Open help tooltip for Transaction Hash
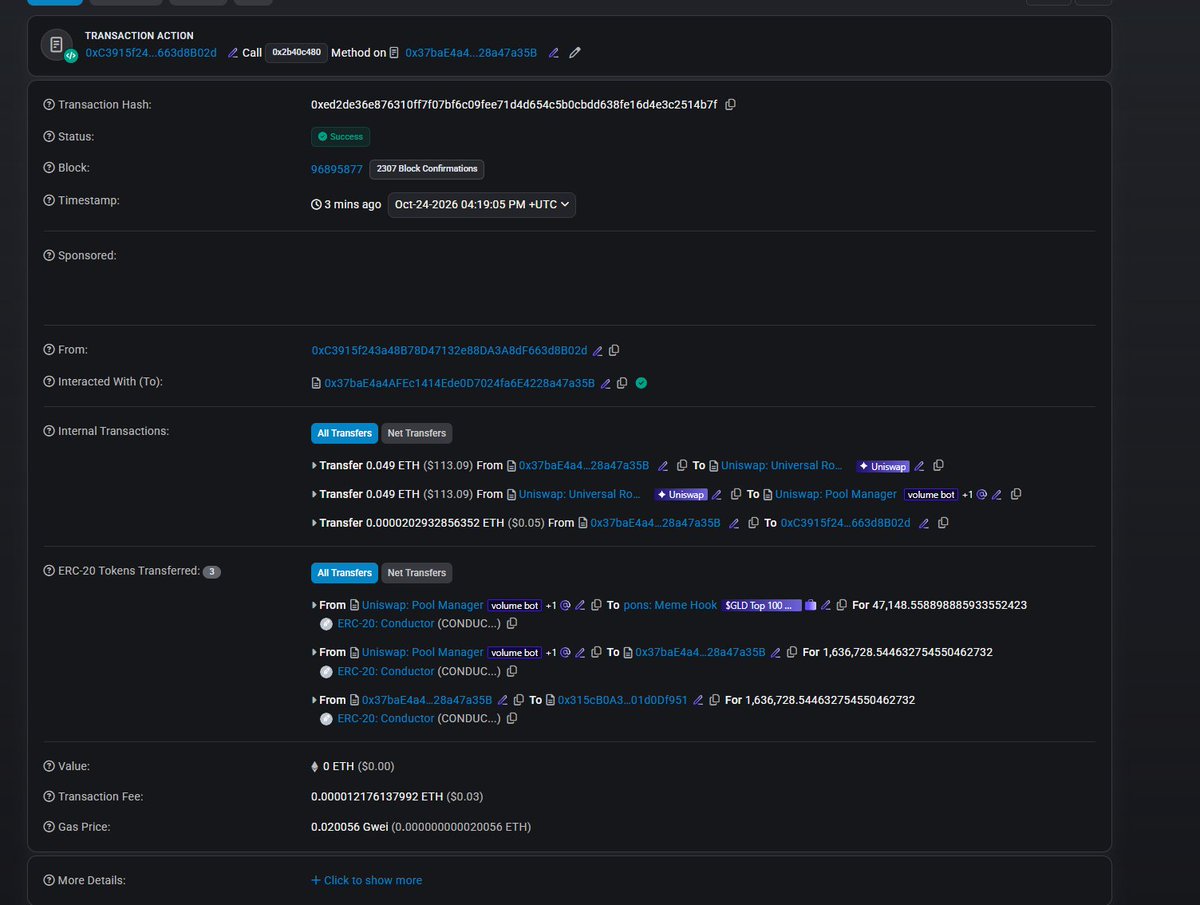The image size is (1200, 905). [x=49, y=105]
